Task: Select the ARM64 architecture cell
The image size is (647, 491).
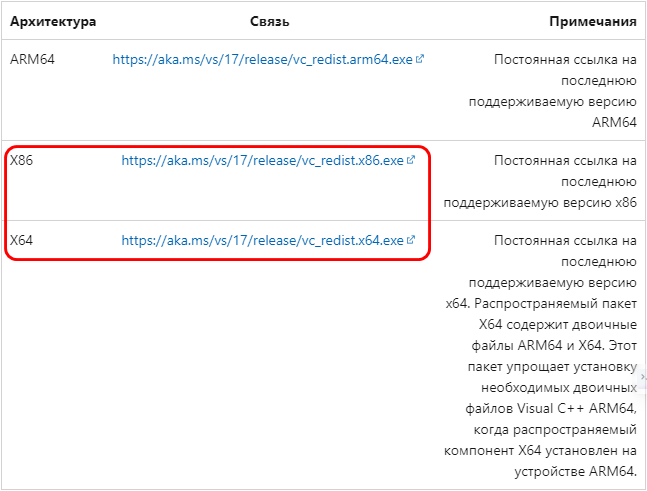Action: tap(32, 59)
